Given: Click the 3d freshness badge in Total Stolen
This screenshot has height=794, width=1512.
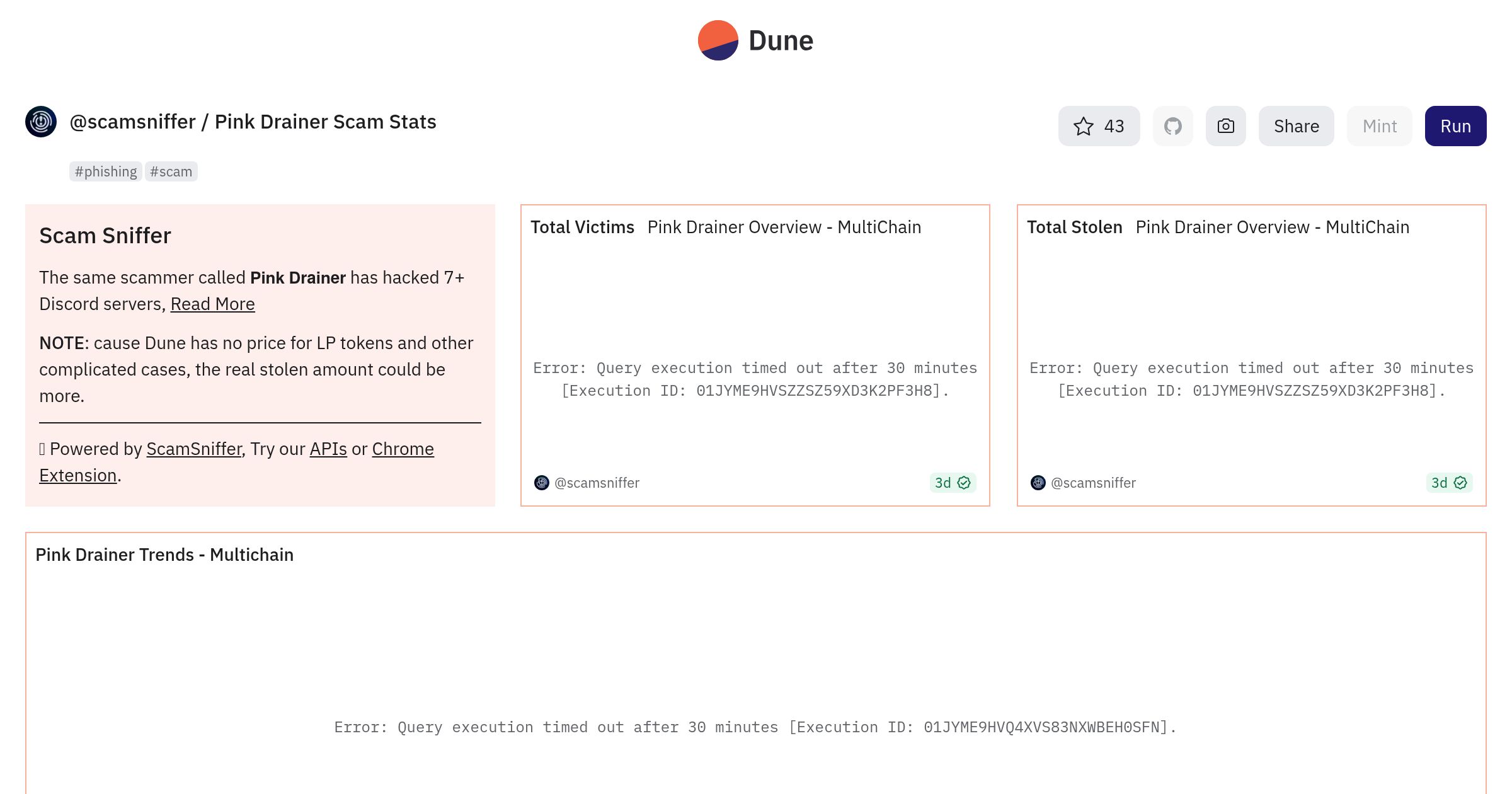Looking at the screenshot, I should click(1449, 483).
